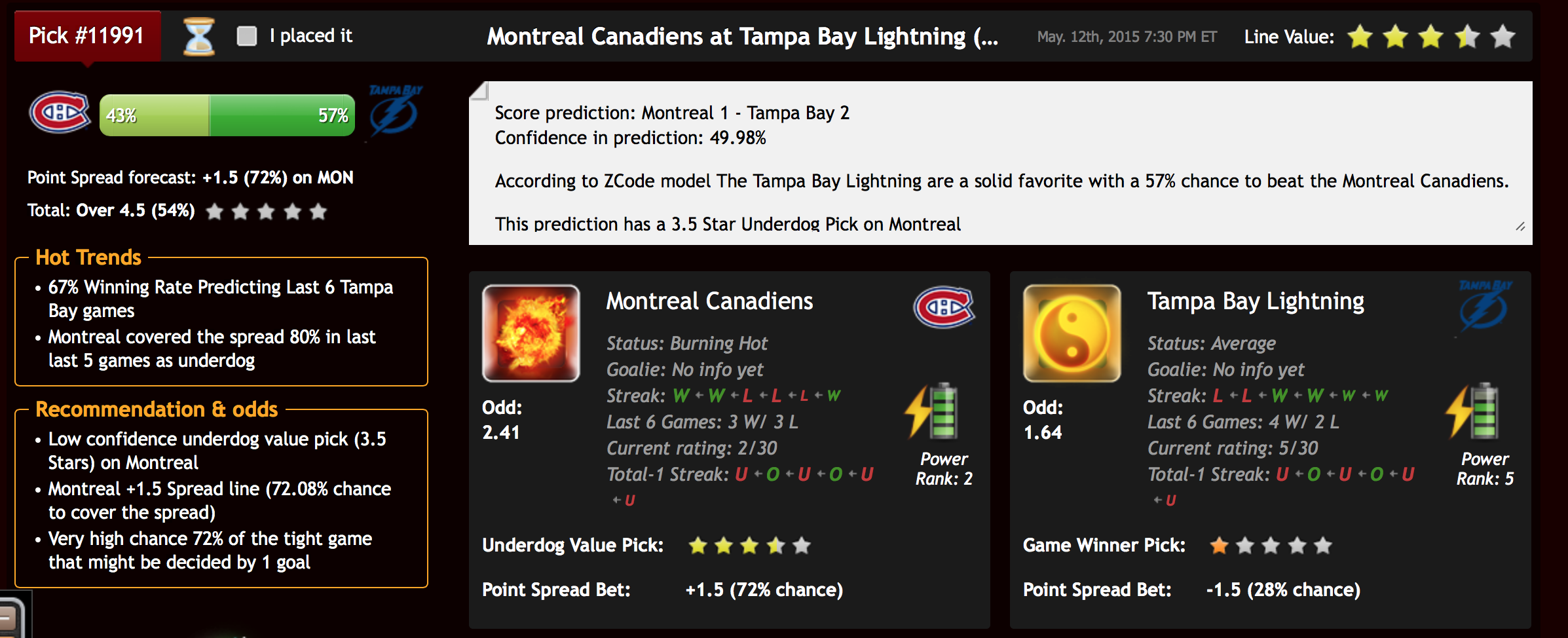Image resolution: width=1568 pixels, height=638 pixels.
Task: Click the Total Over 4.5 star rating
Action: point(266,212)
